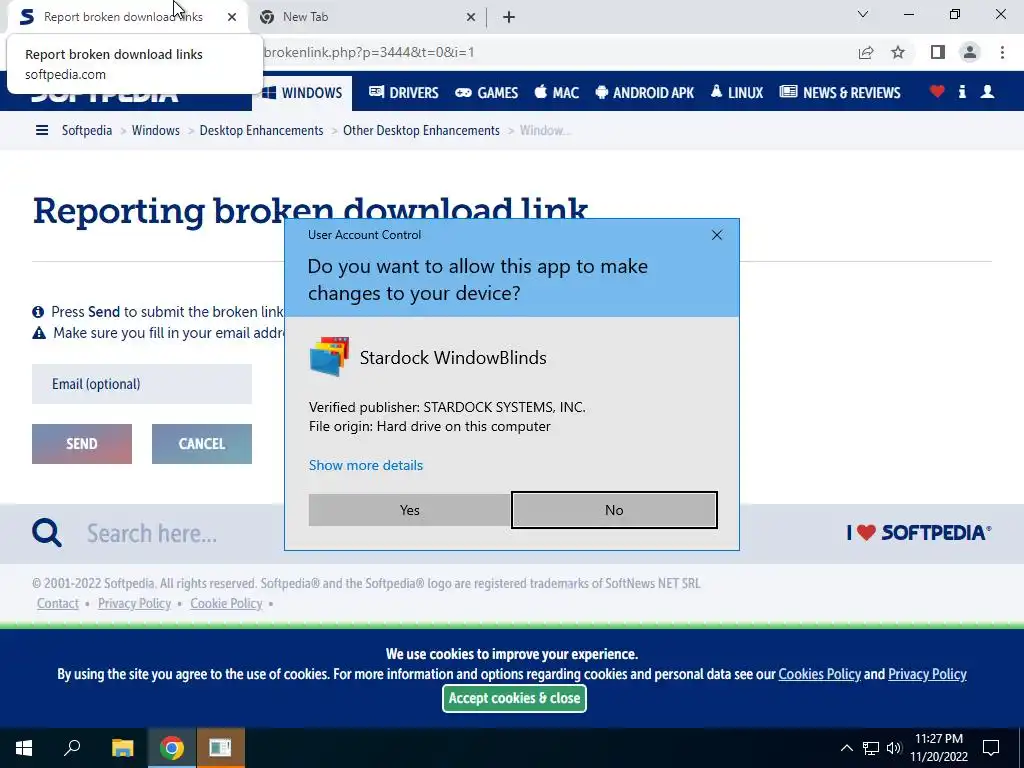Click I love Softpedia logo

pos(919,533)
